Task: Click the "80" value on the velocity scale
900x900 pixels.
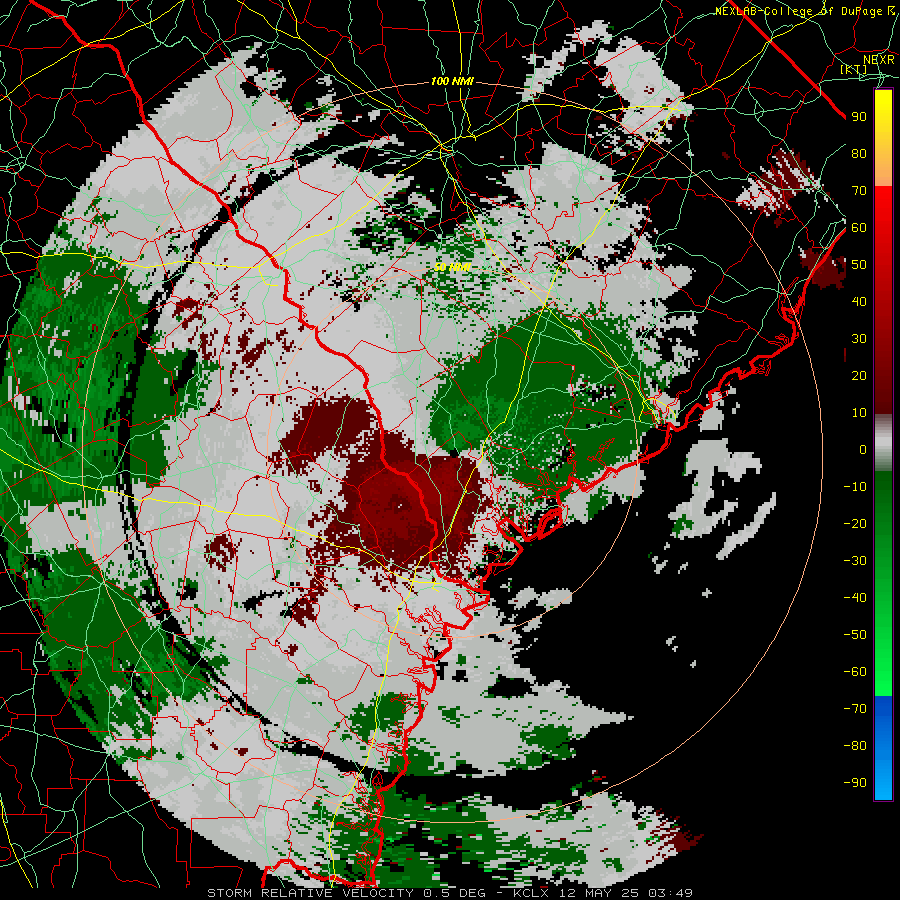Action: click(x=859, y=153)
